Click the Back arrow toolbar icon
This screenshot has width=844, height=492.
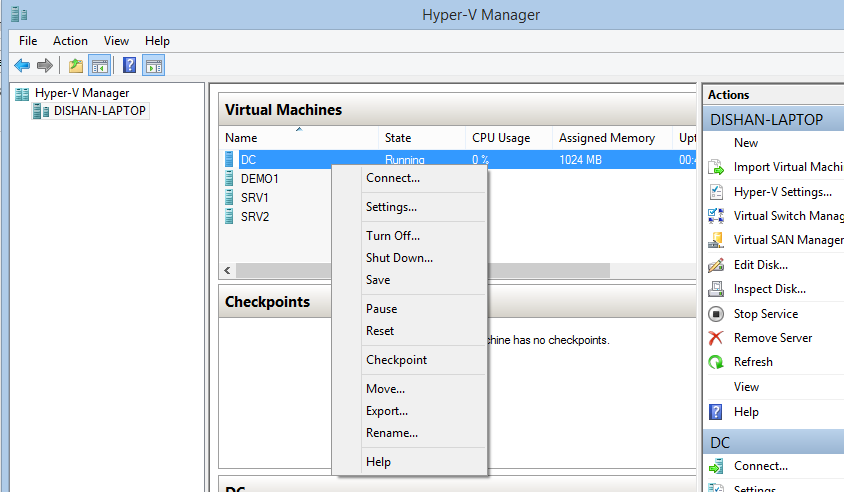click(x=22, y=66)
